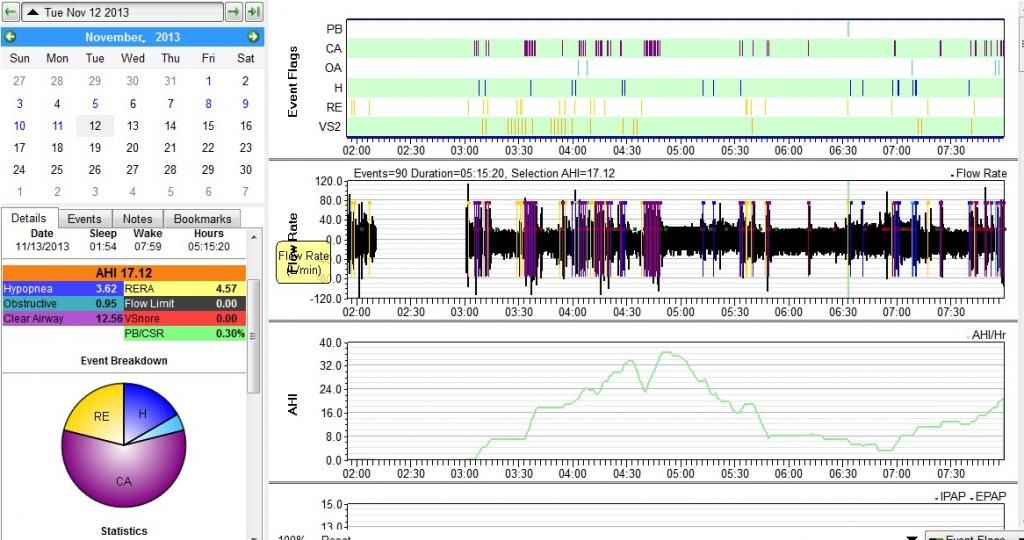Select the Bookmarks tab
The width and height of the screenshot is (1024, 540).
pyautogui.click(x=202, y=219)
